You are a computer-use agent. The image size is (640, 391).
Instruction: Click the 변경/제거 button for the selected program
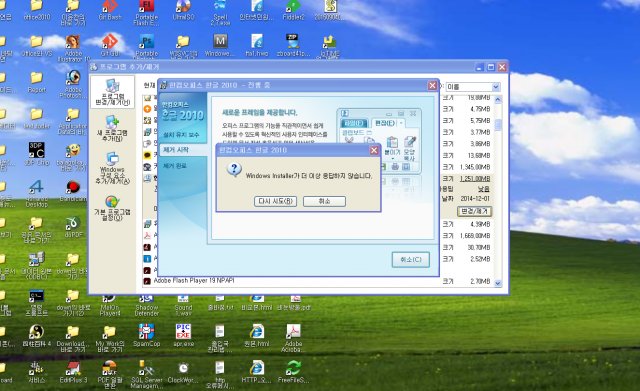(x=474, y=211)
